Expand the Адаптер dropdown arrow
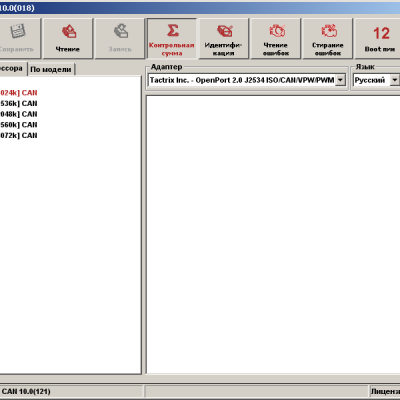 click(340, 80)
